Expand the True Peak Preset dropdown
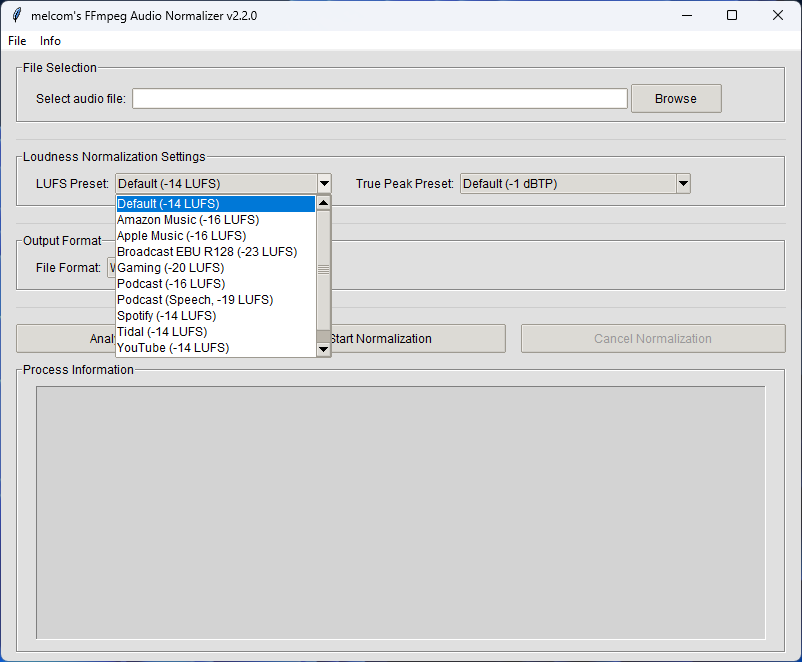802x662 pixels. 683,184
